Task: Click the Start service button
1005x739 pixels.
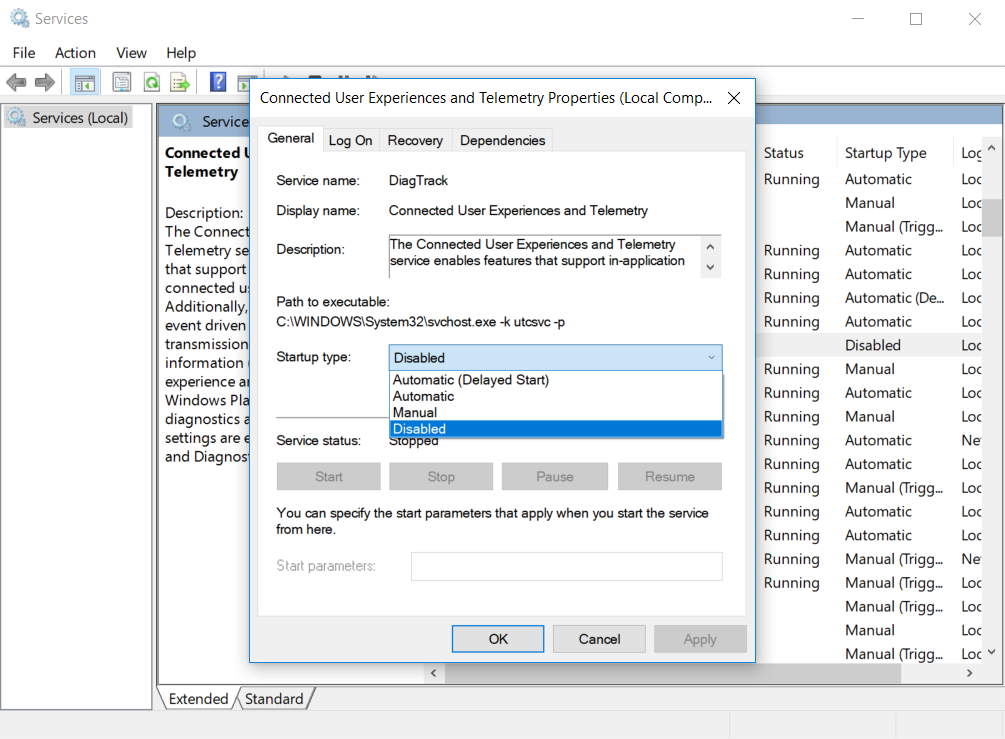Action: tap(329, 476)
